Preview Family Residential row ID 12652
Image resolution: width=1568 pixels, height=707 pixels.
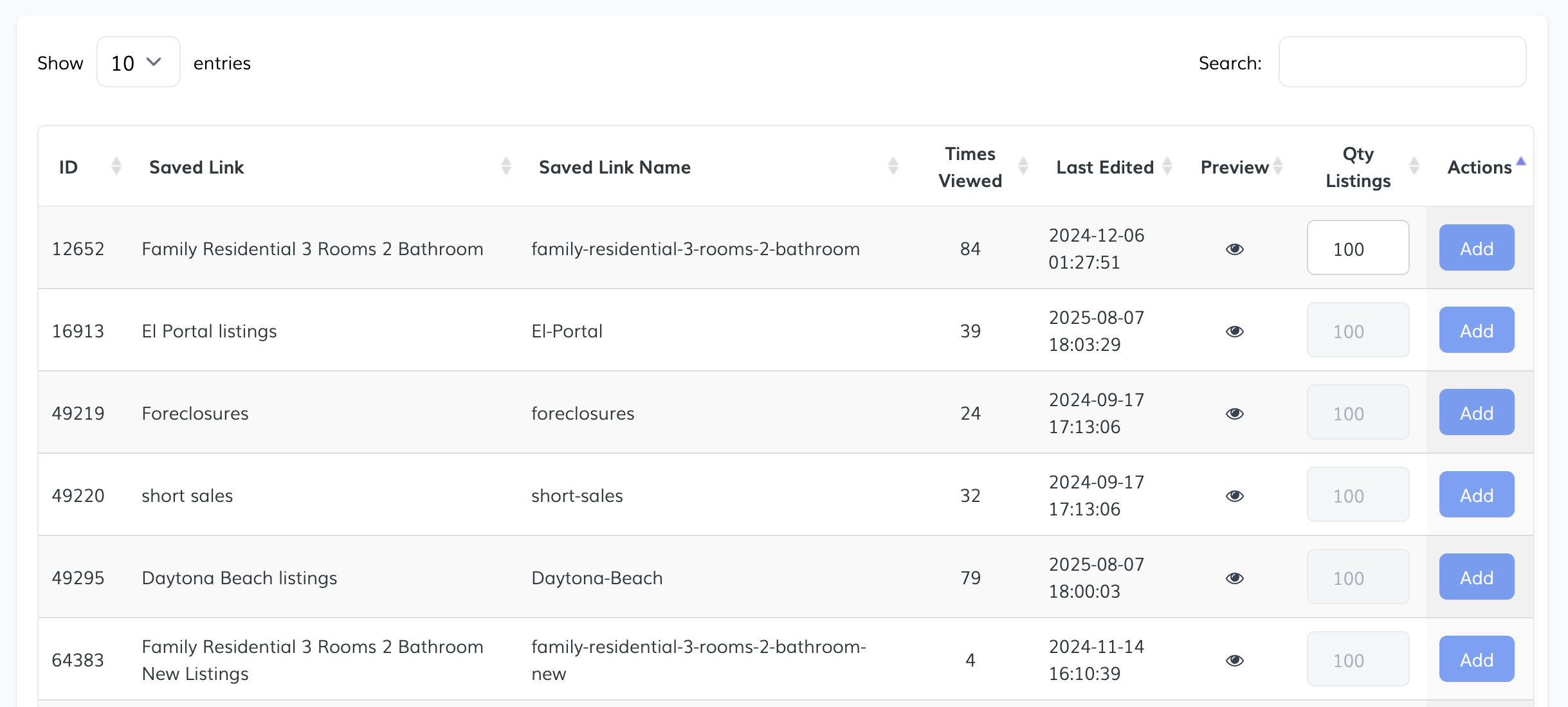[x=1234, y=249]
